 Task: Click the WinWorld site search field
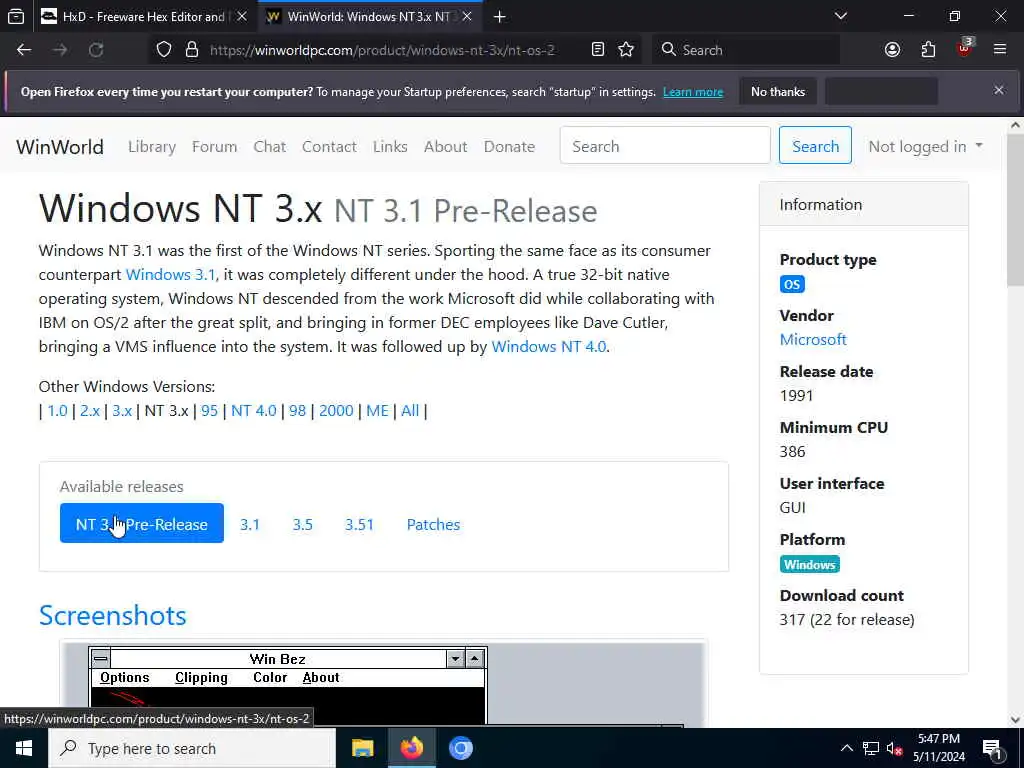[665, 145]
